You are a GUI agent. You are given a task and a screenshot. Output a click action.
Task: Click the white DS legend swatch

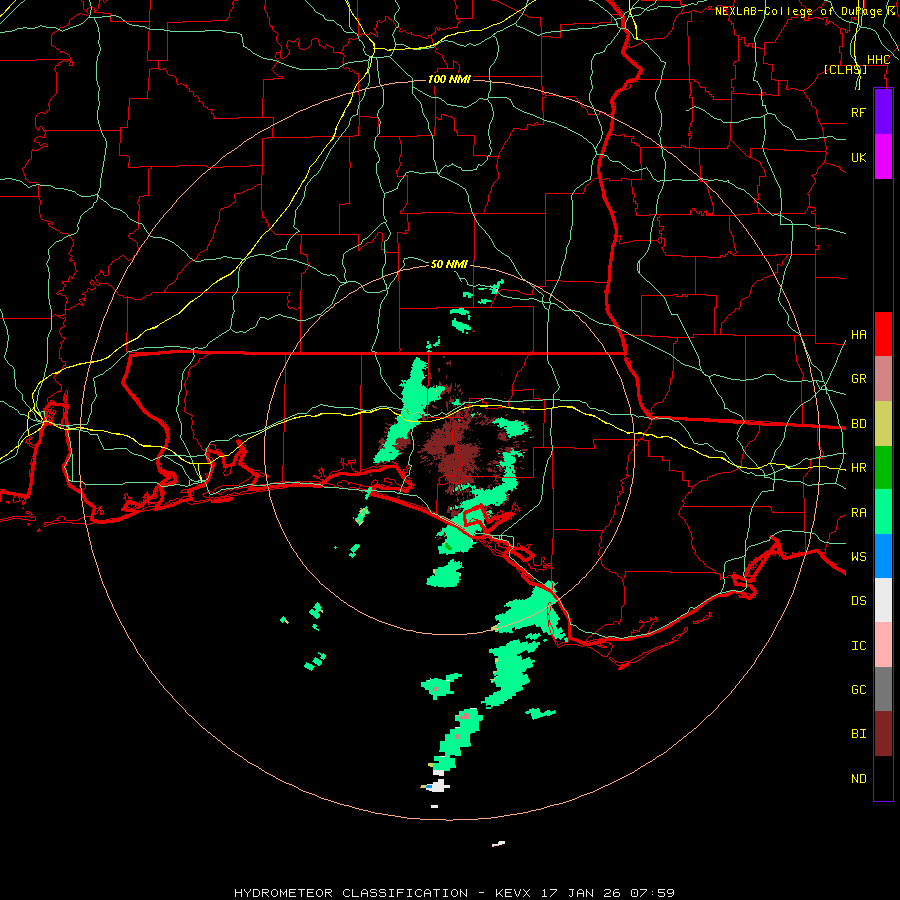883,601
